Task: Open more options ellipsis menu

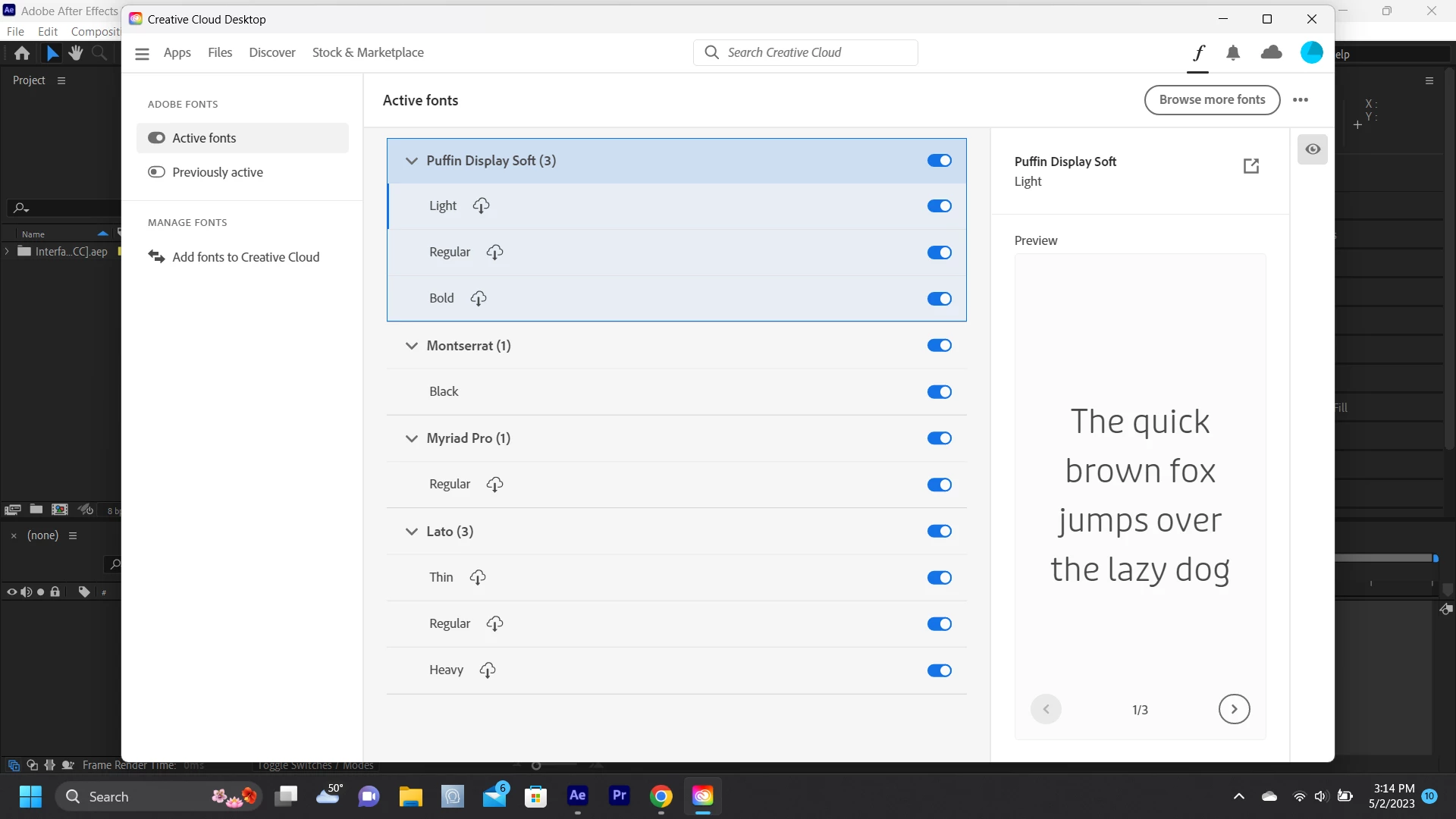Action: (x=1301, y=100)
